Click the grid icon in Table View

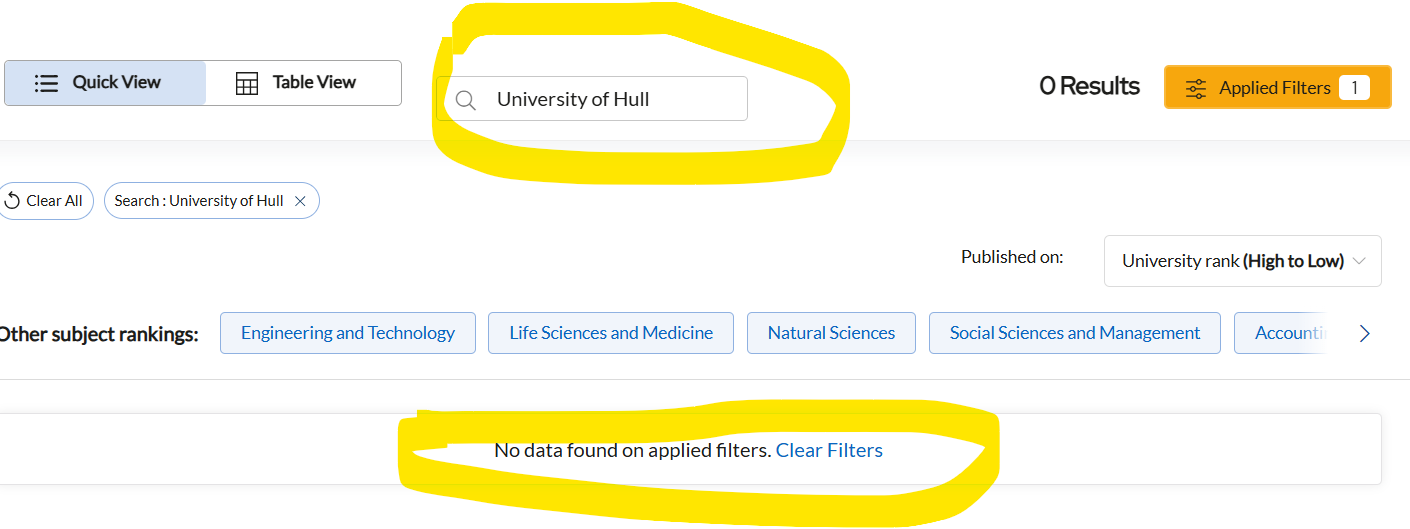coord(247,83)
